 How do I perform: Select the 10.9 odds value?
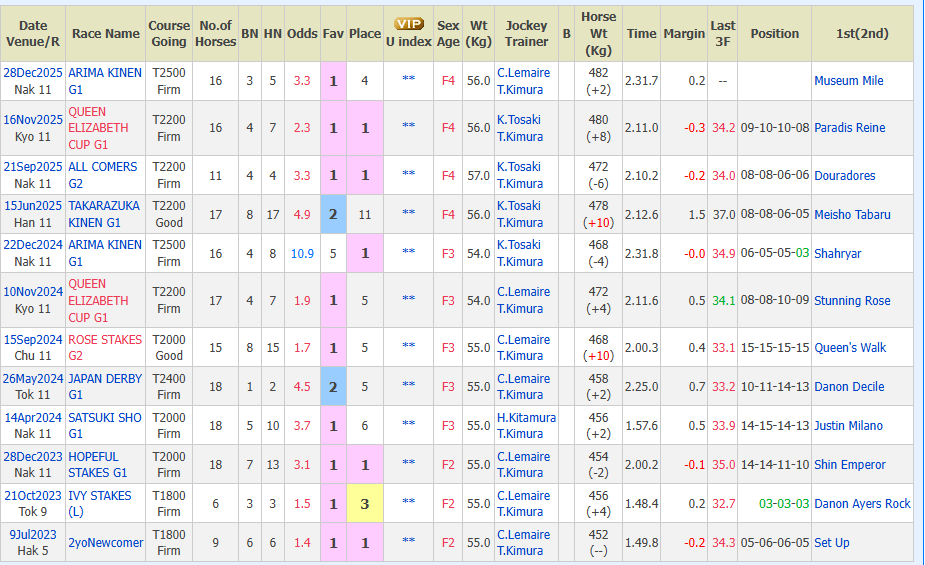click(302, 254)
